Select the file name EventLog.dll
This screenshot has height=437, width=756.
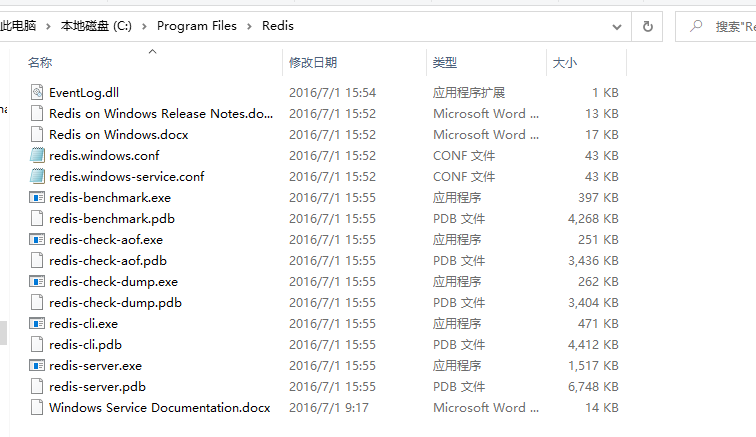click(x=84, y=93)
